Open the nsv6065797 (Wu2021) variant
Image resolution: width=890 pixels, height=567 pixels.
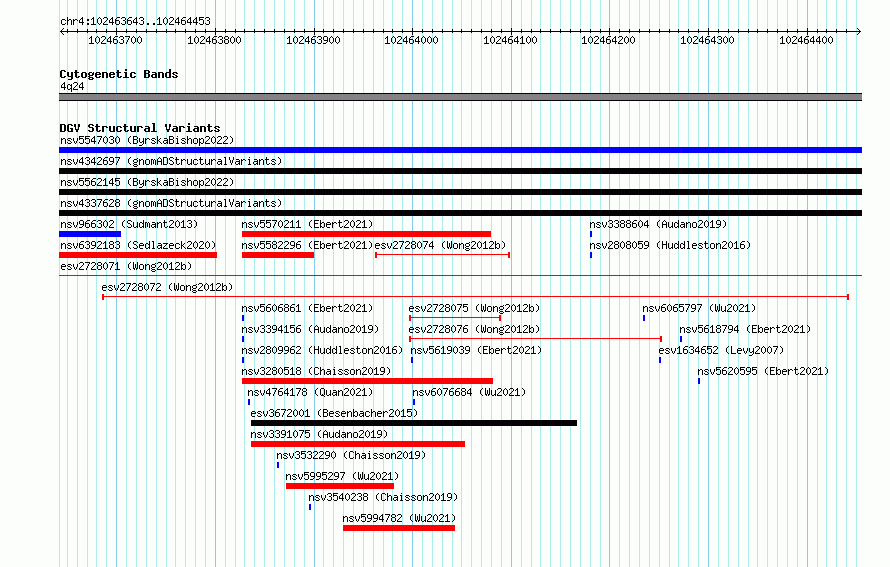699,308
